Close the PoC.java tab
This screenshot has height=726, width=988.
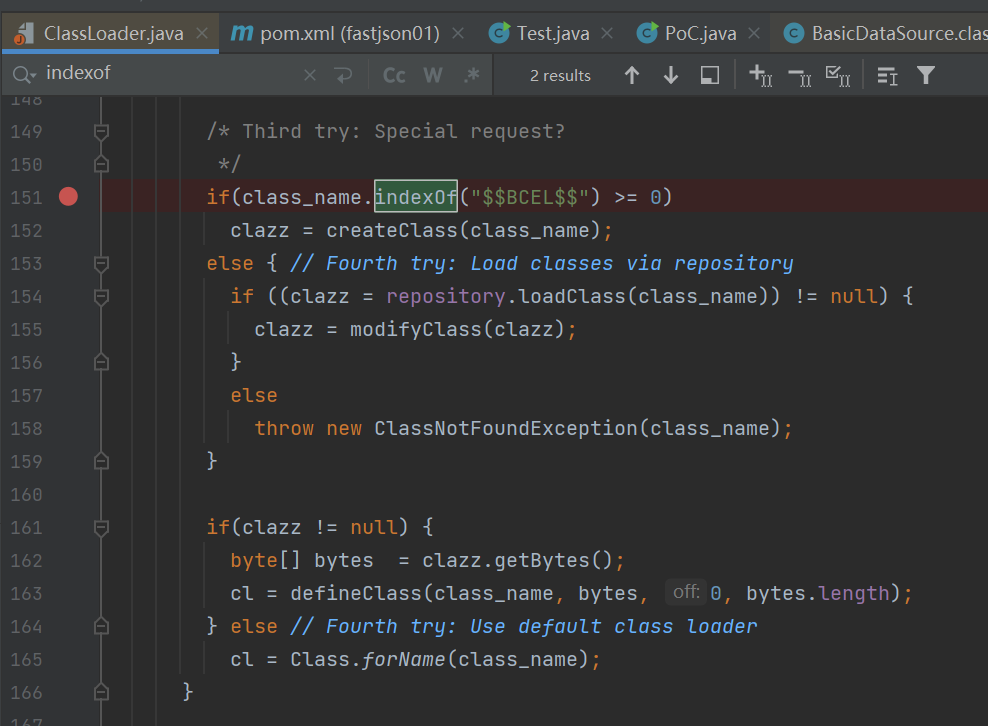[x=753, y=33]
